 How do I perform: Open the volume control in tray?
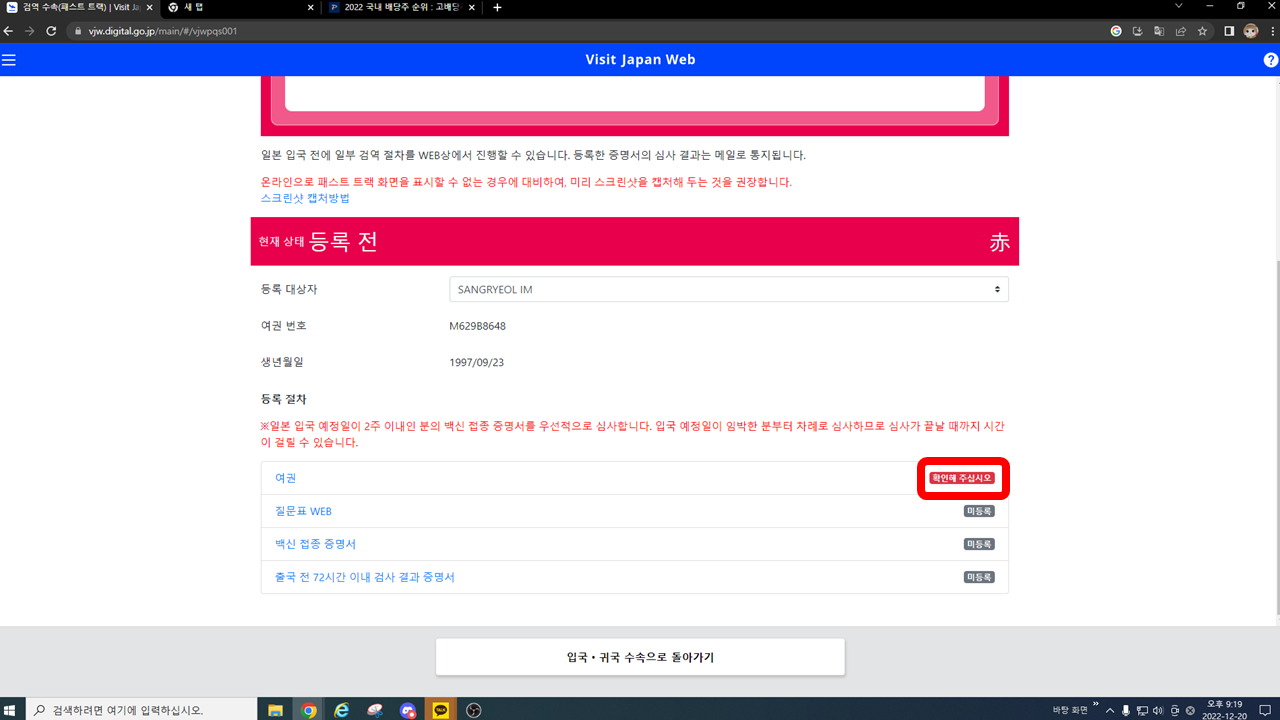[1158, 710]
